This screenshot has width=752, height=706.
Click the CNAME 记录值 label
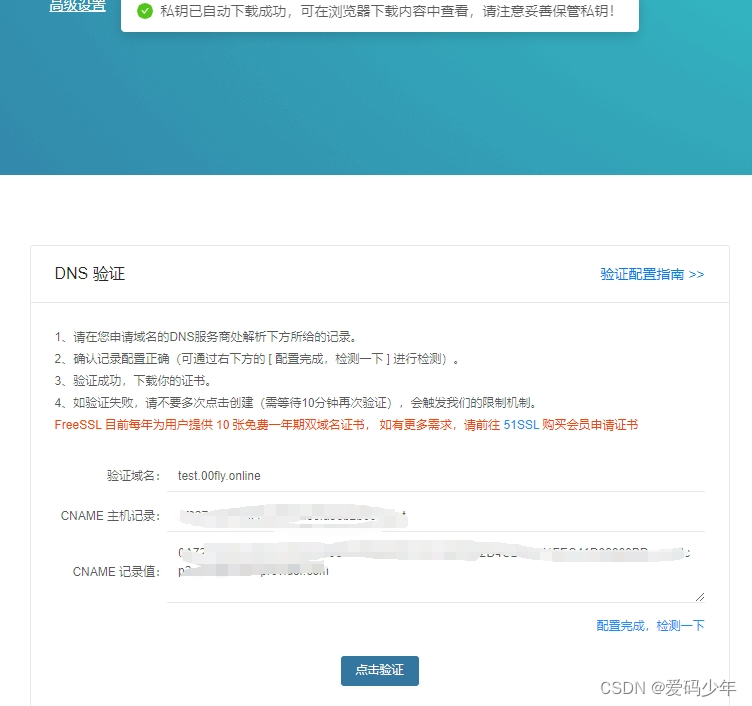116,572
